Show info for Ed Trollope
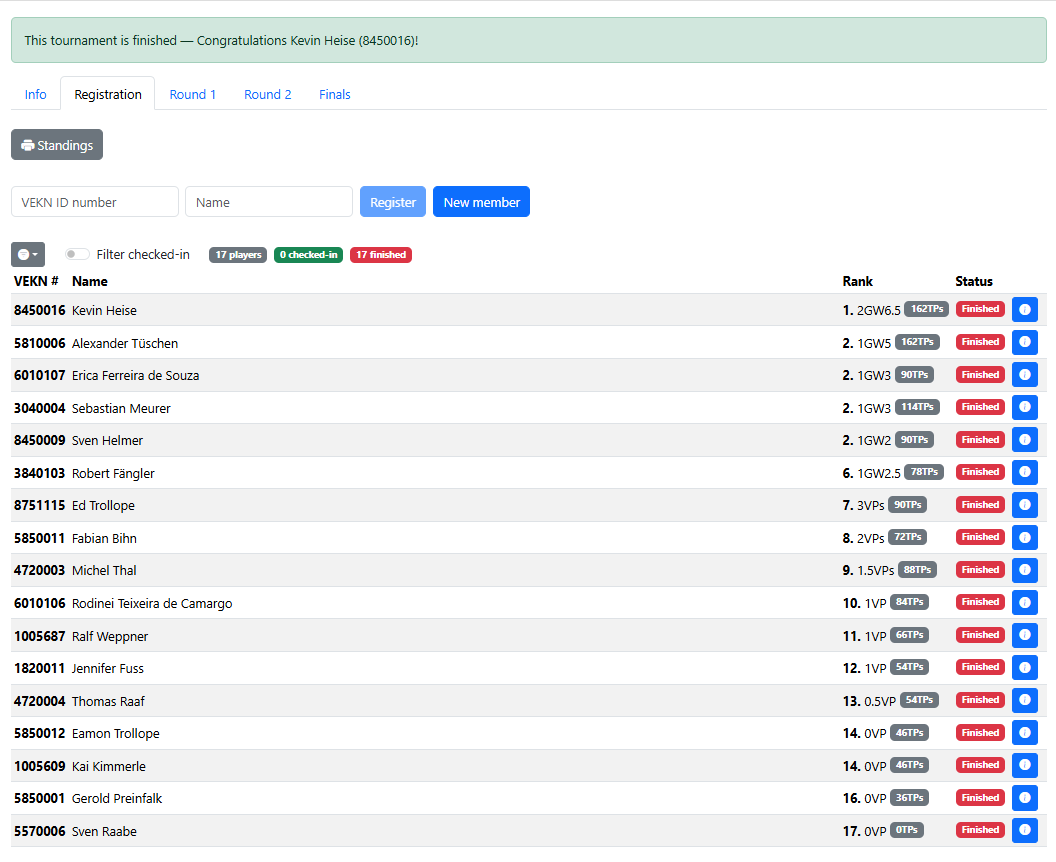 coord(1024,505)
